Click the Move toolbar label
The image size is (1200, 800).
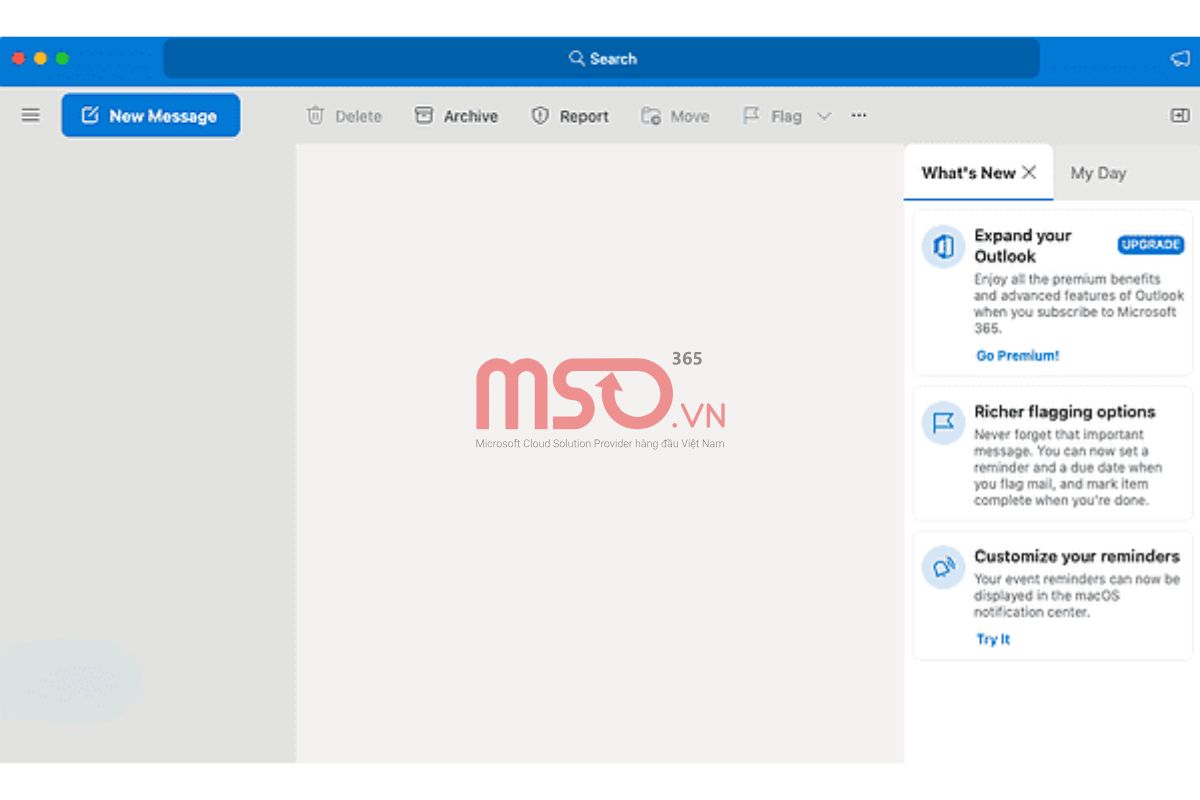690,116
